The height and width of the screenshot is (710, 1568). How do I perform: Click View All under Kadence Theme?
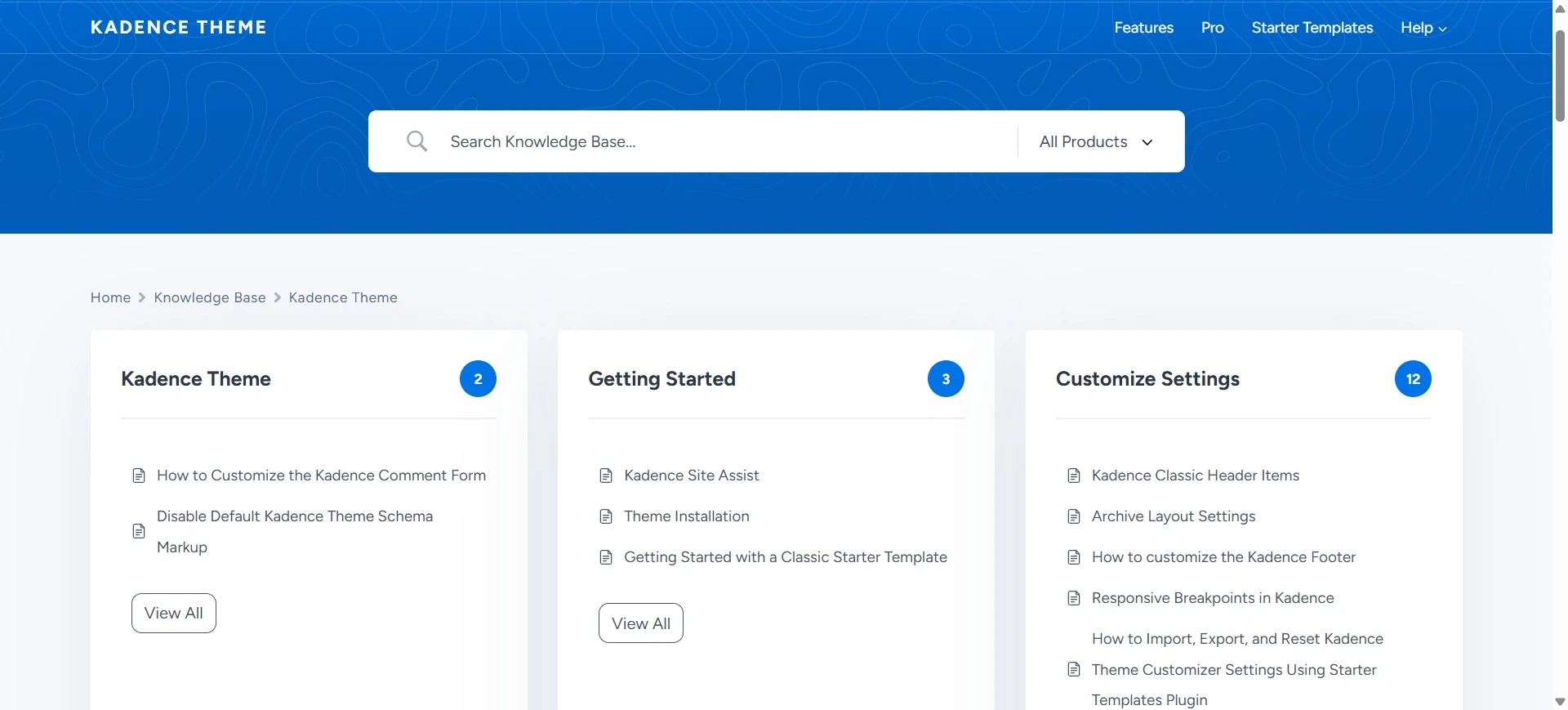coord(174,613)
